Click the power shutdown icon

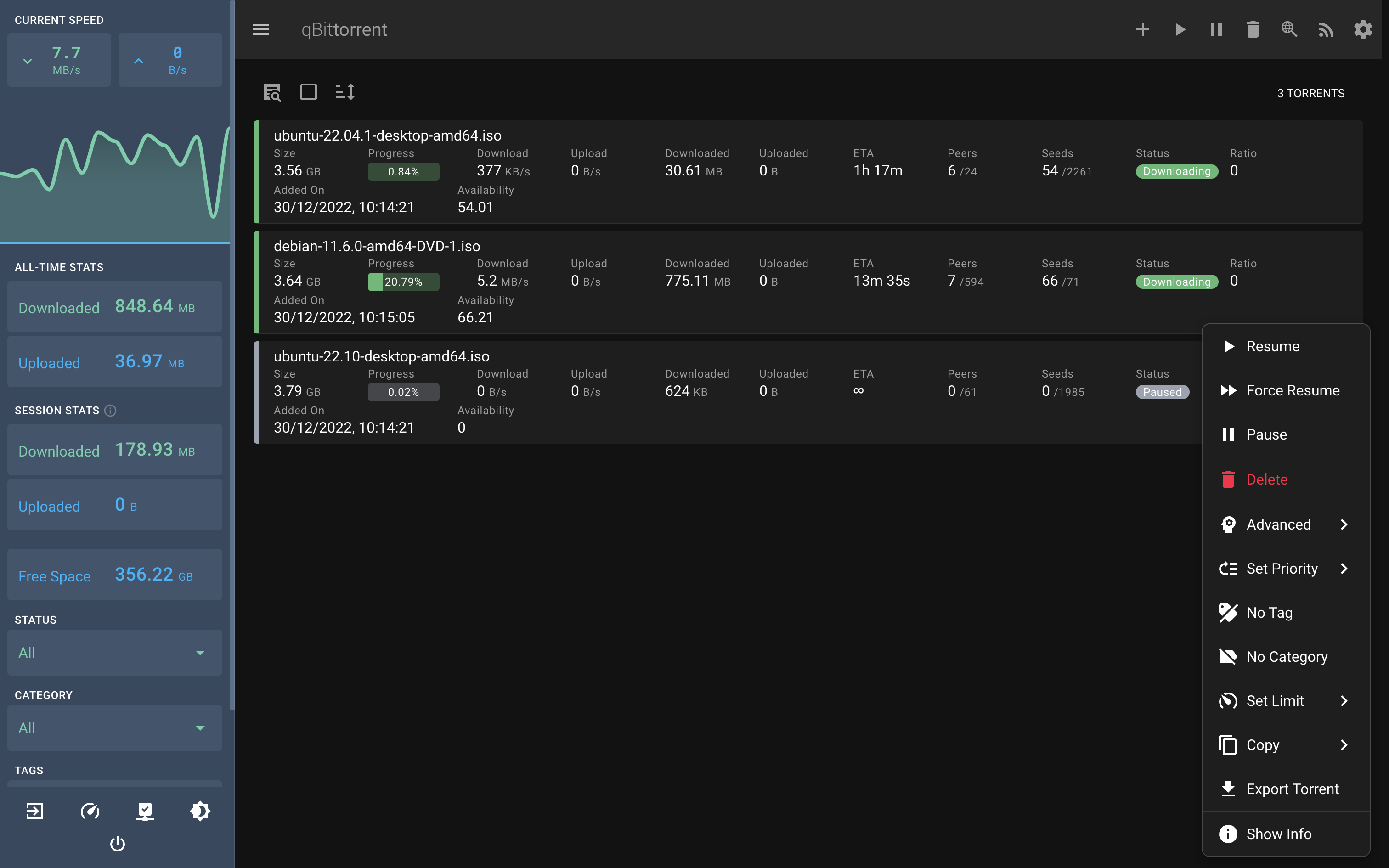117,843
